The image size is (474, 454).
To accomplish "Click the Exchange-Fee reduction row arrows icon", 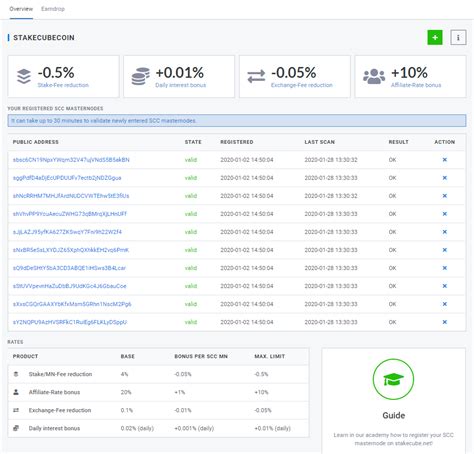I will click(x=16, y=410).
